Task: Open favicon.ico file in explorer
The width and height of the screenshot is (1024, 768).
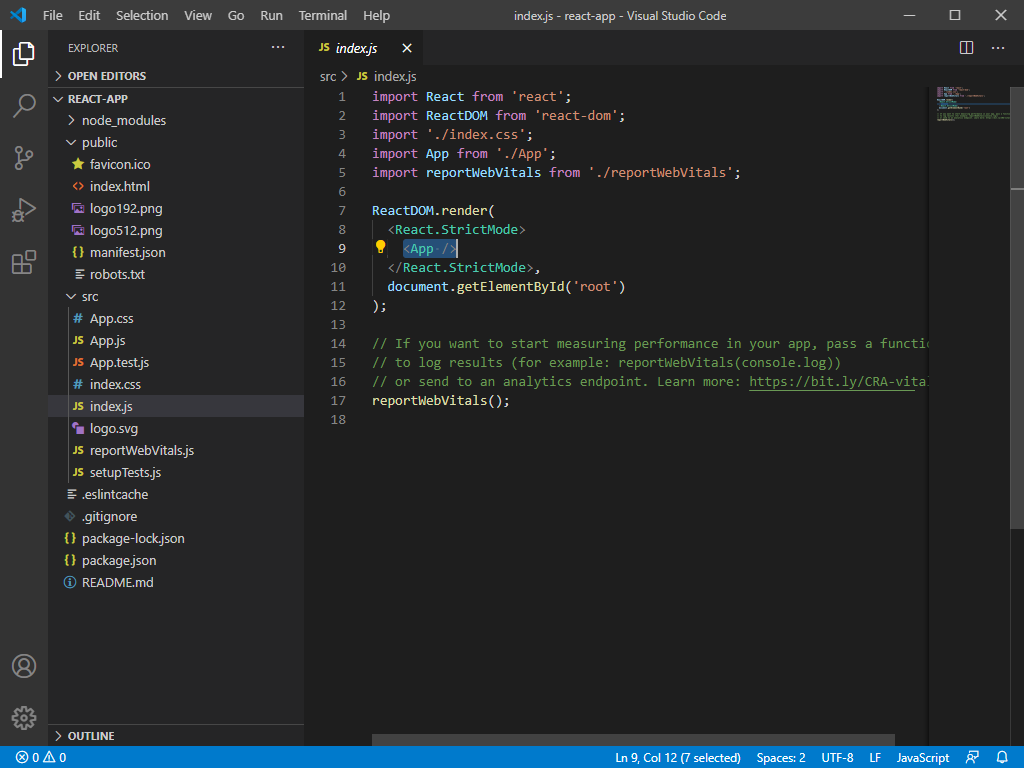Action: [x=176, y=165]
